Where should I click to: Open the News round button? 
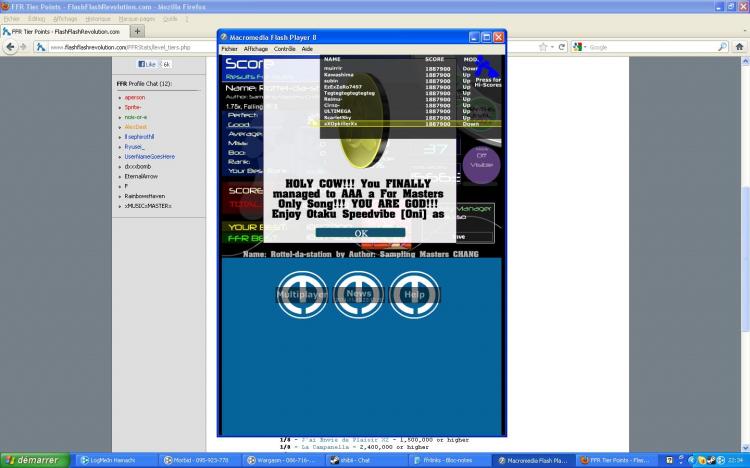[359, 295]
